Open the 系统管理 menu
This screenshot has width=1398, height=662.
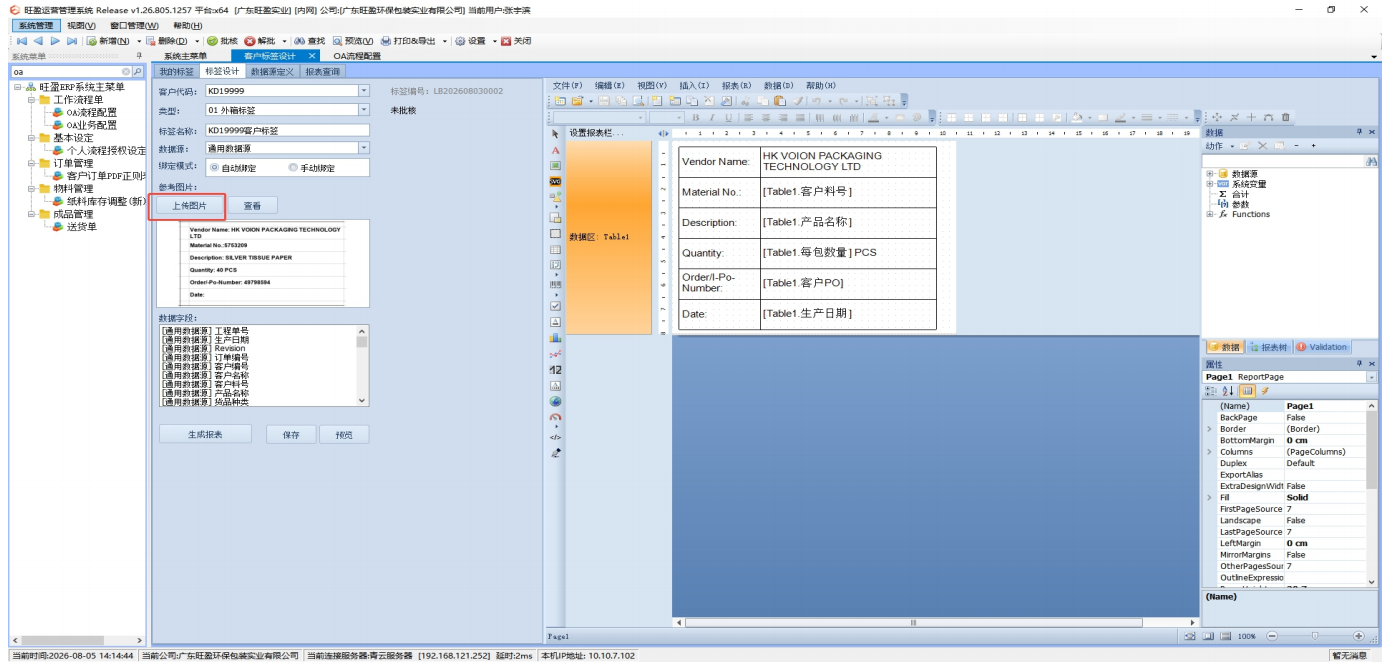pyautogui.click(x=36, y=25)
